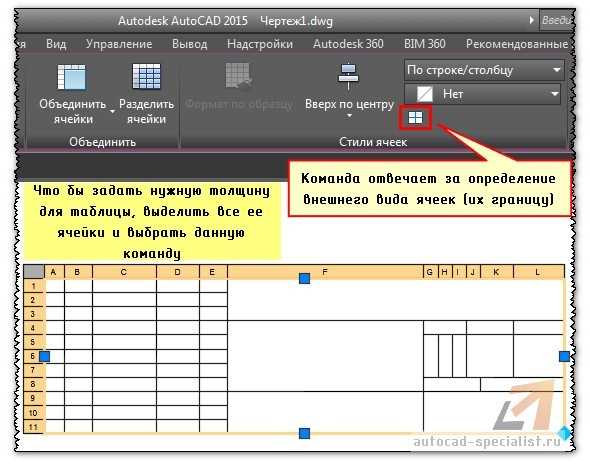This screenshot has width=591, height=461.
Task: Click the Match format (Формат по образцу) icon
Action: pyautogui.click(x=239, y=76)
